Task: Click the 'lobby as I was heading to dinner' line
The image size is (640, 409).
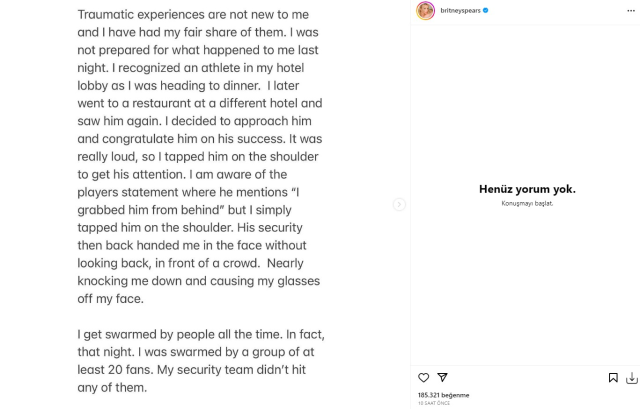Action: click(188, 86)
